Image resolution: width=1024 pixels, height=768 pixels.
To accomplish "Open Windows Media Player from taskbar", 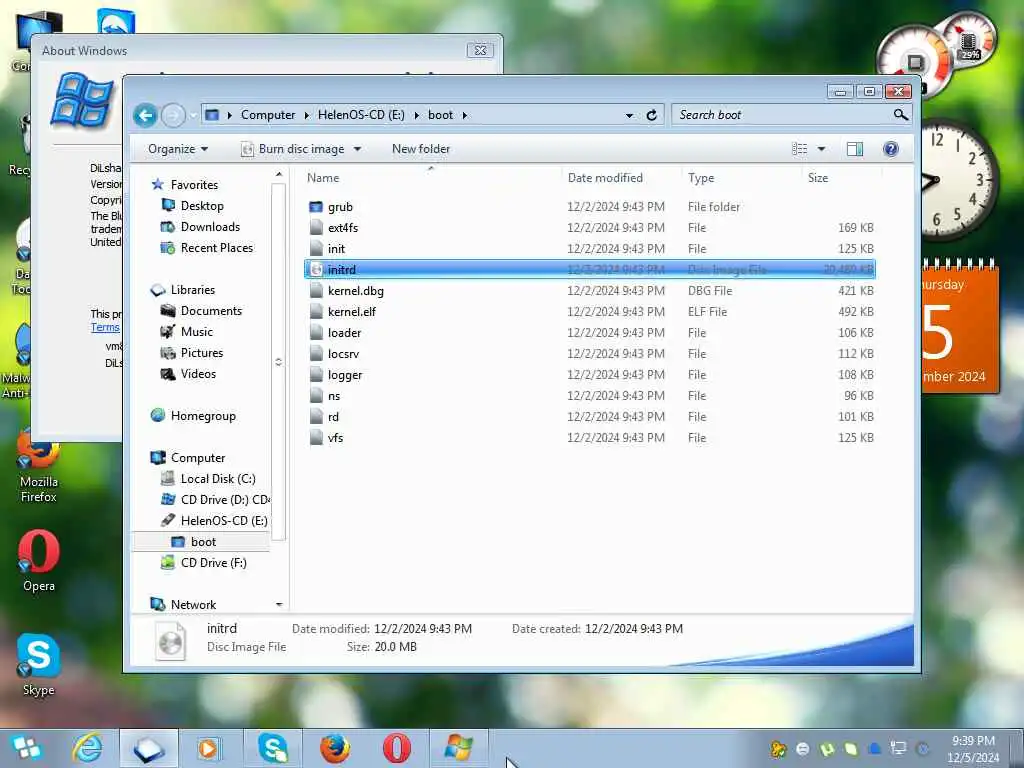I will [x=209, y=748].
